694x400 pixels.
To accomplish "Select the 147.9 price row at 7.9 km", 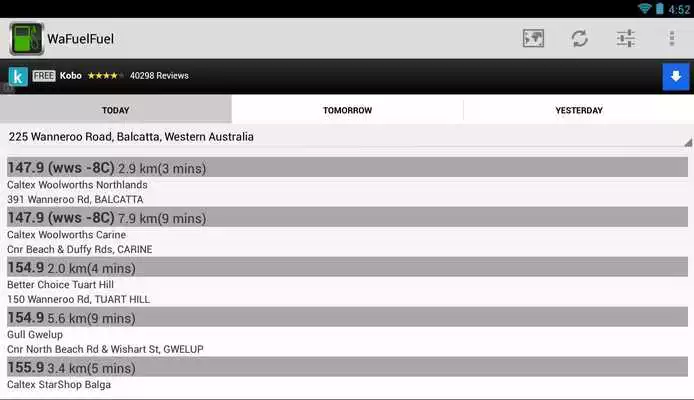I will (x=347, y=217).
